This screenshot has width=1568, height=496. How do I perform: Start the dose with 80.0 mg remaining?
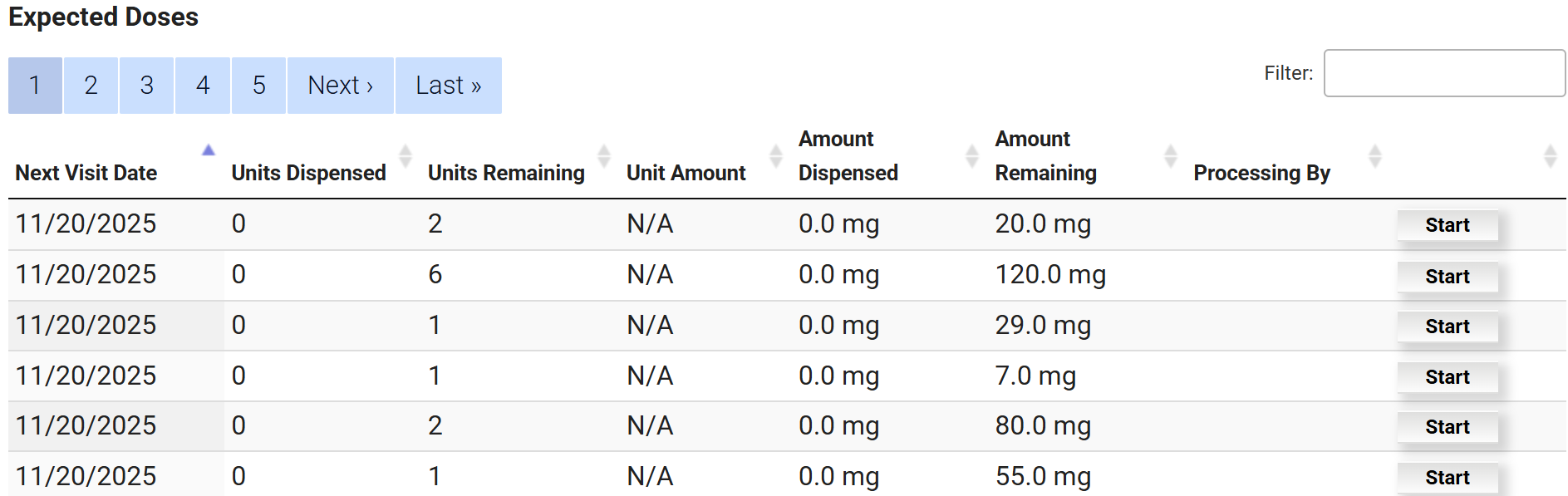pyautogui.click(x=1447, y=427)
